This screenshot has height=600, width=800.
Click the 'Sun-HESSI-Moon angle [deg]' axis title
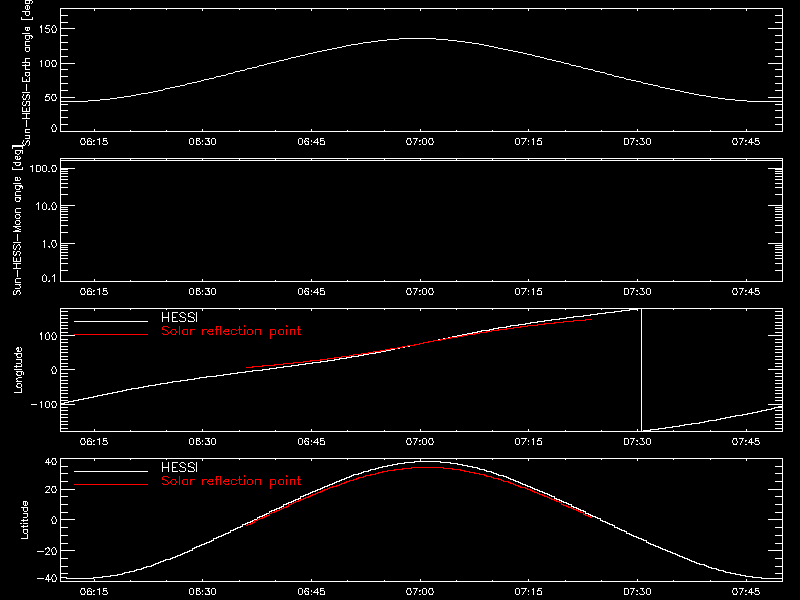click(x=17, y=220)
